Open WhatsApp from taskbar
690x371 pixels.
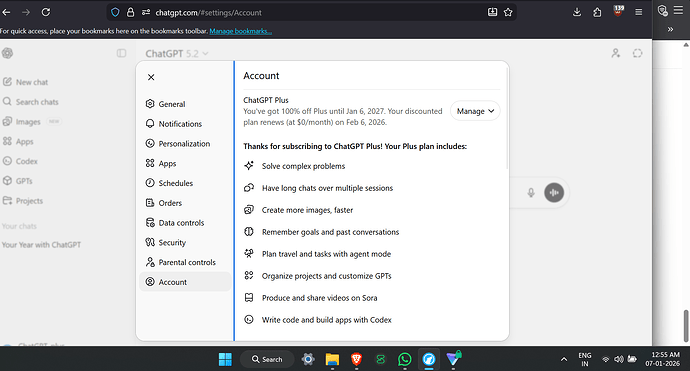coord(404,360)
